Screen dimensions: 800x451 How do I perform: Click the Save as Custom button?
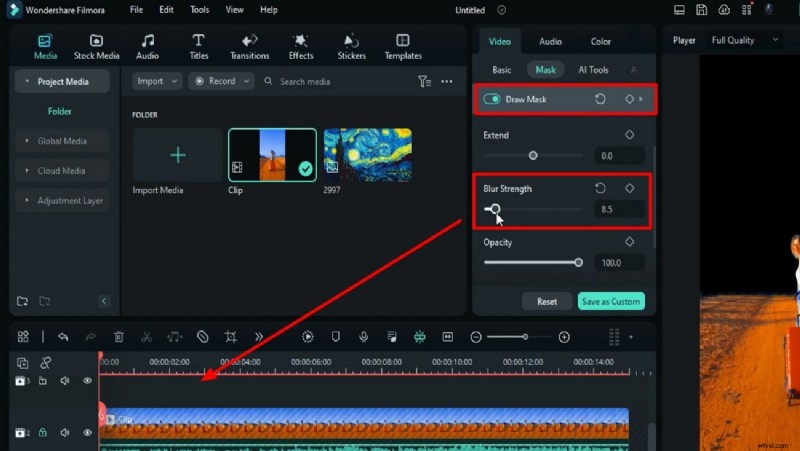click(610, 301)
